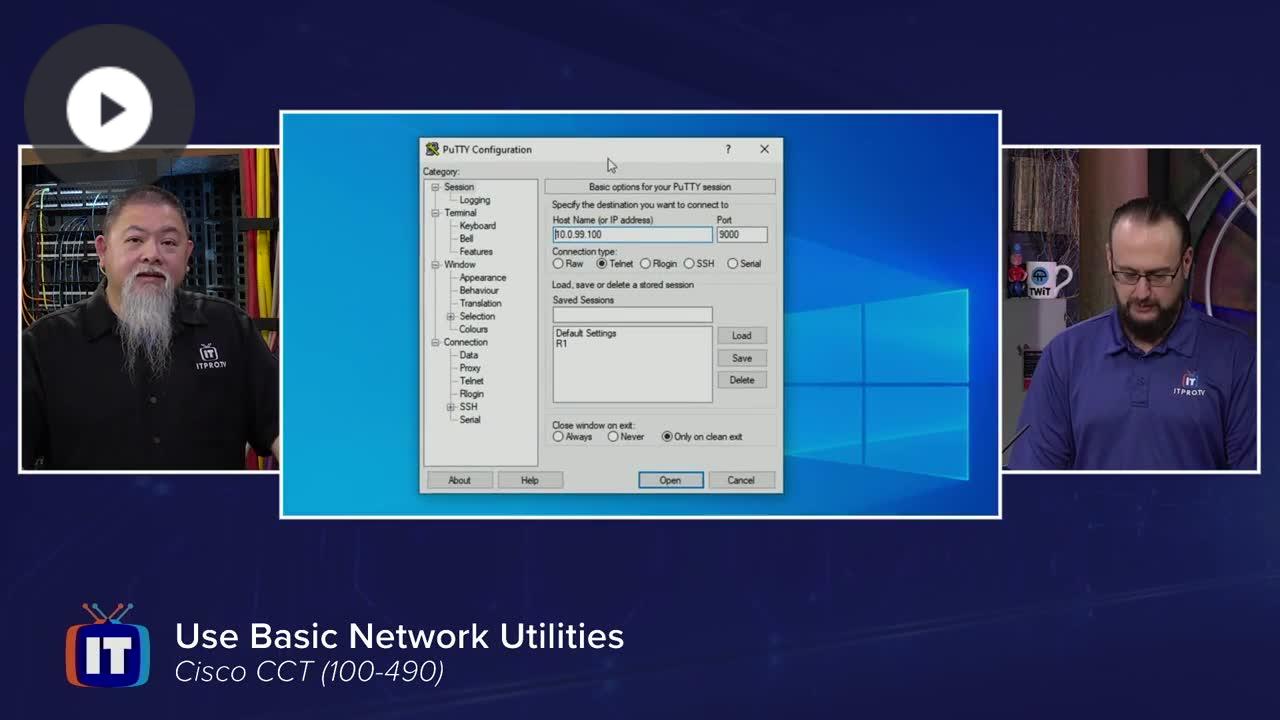1280x720 pixels.
Task: Open the Serial category in the tree
Action: coord(470,420)
